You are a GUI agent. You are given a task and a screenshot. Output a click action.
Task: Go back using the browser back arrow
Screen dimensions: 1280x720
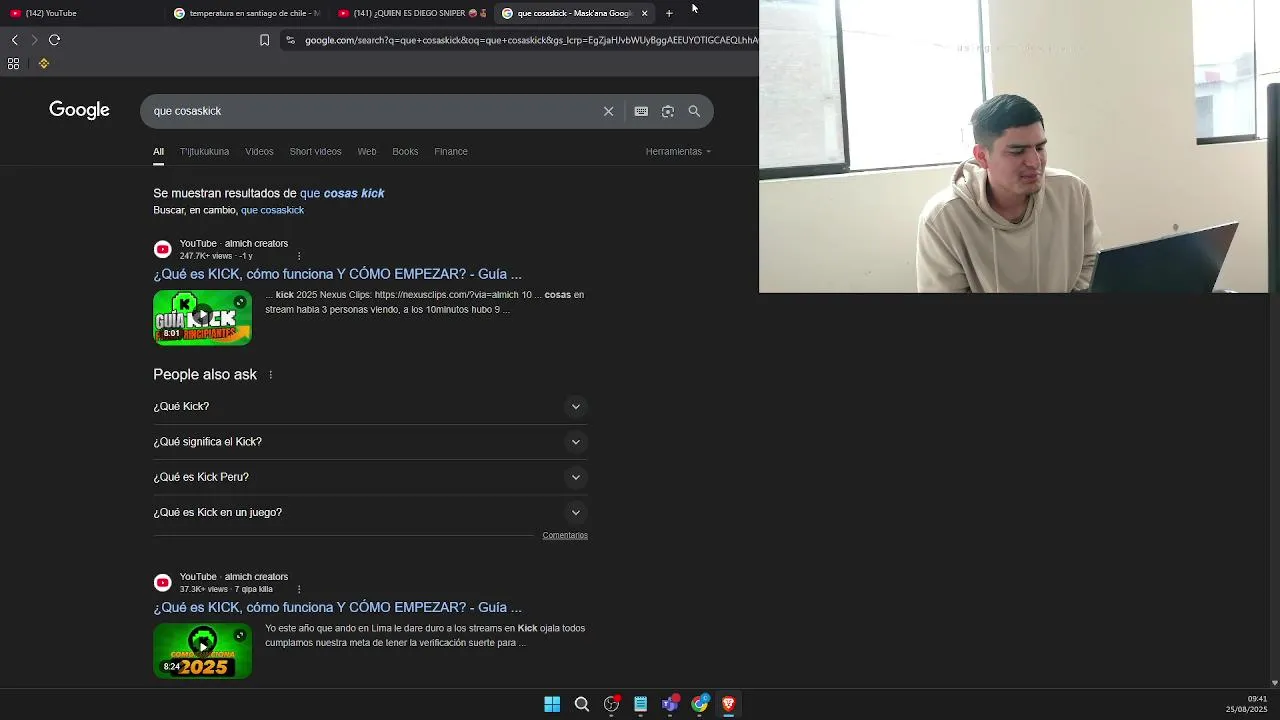[x=14, y=40]
